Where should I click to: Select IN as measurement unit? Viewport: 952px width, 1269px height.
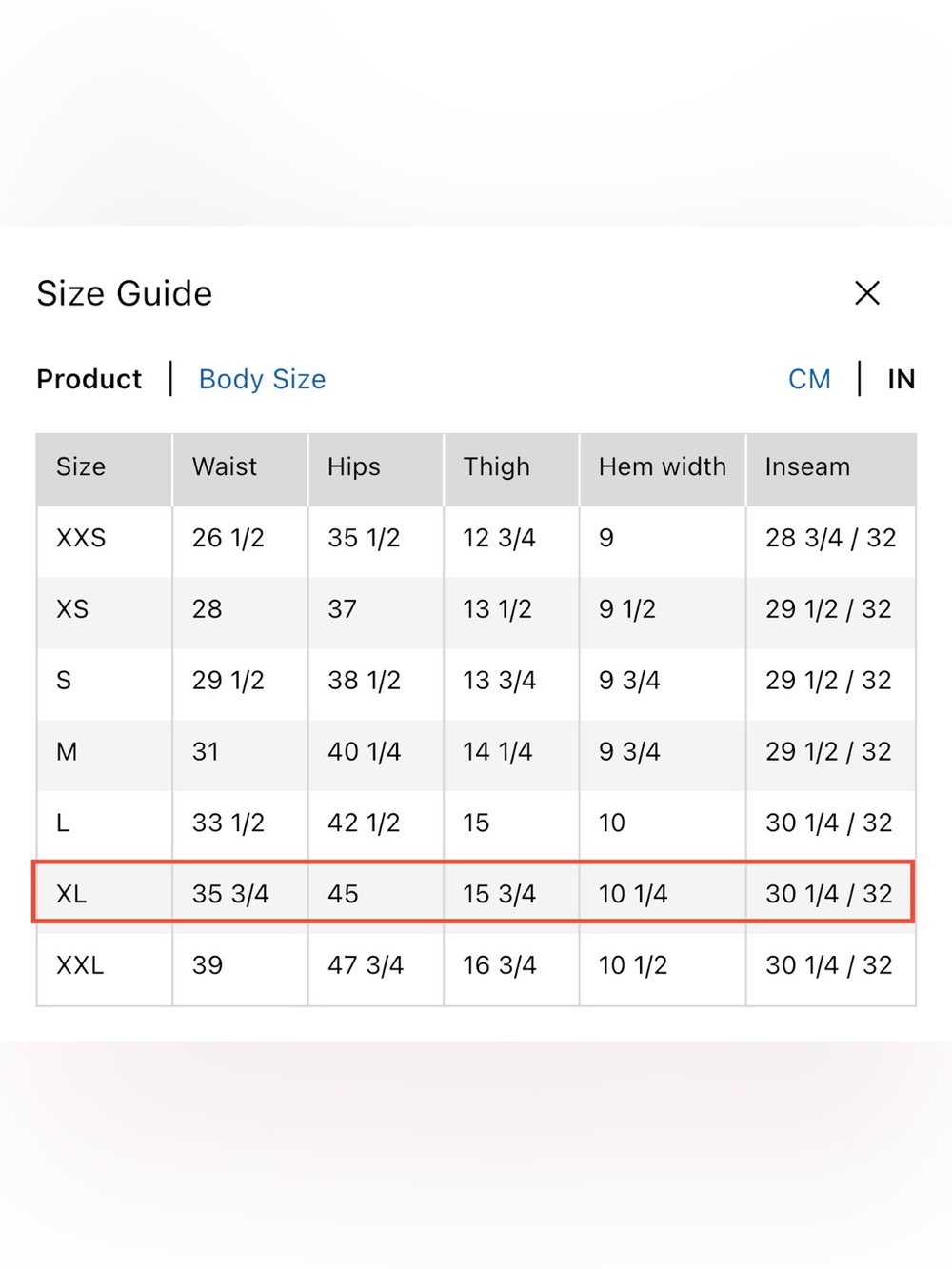[x=901, y=379]
